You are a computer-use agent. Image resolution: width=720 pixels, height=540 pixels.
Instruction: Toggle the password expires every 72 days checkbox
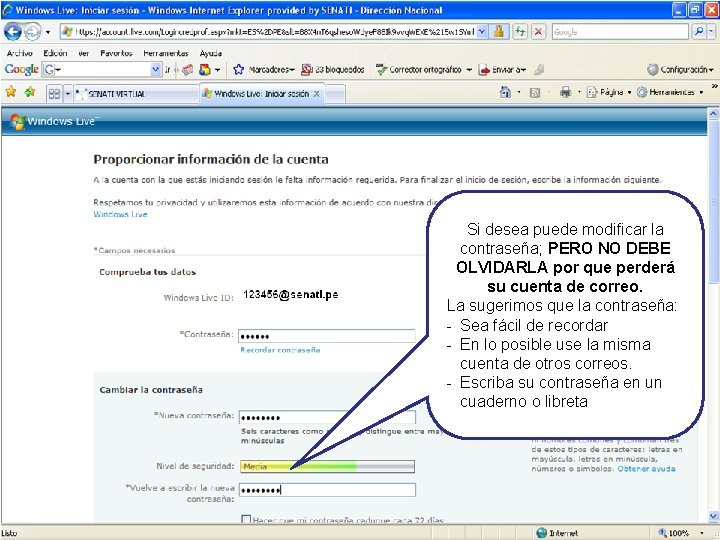[x=246, y=520]
